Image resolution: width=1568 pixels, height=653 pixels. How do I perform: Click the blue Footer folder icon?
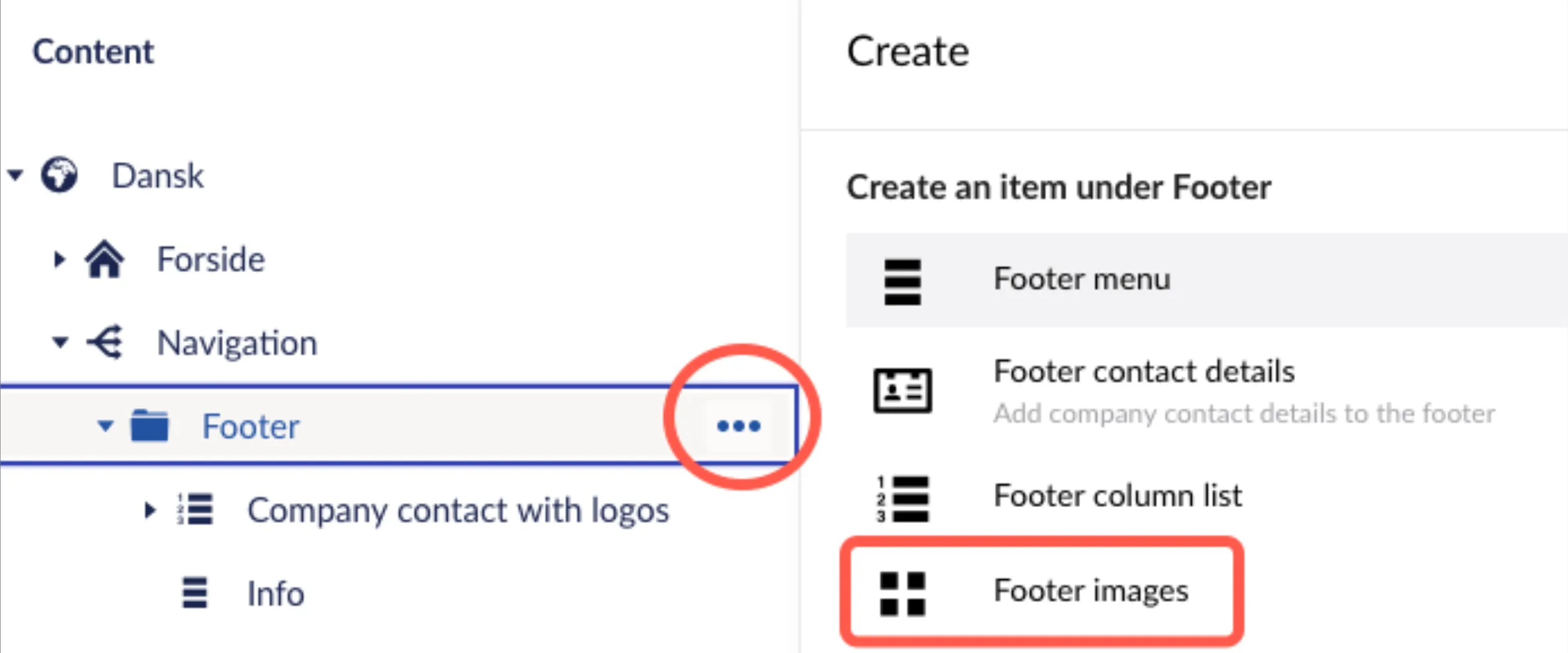tap(149, 425)
